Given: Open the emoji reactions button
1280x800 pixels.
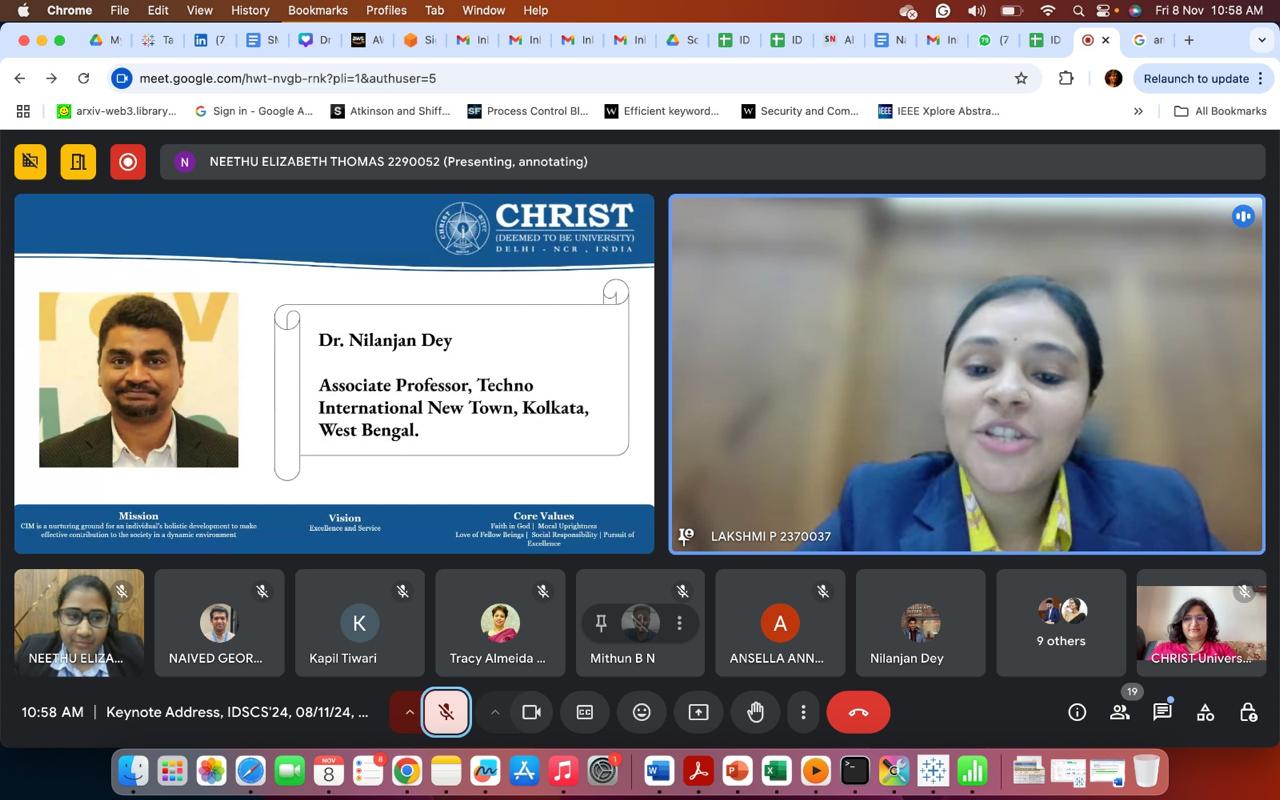Looking at the screenshot, I should click(642, 712).
